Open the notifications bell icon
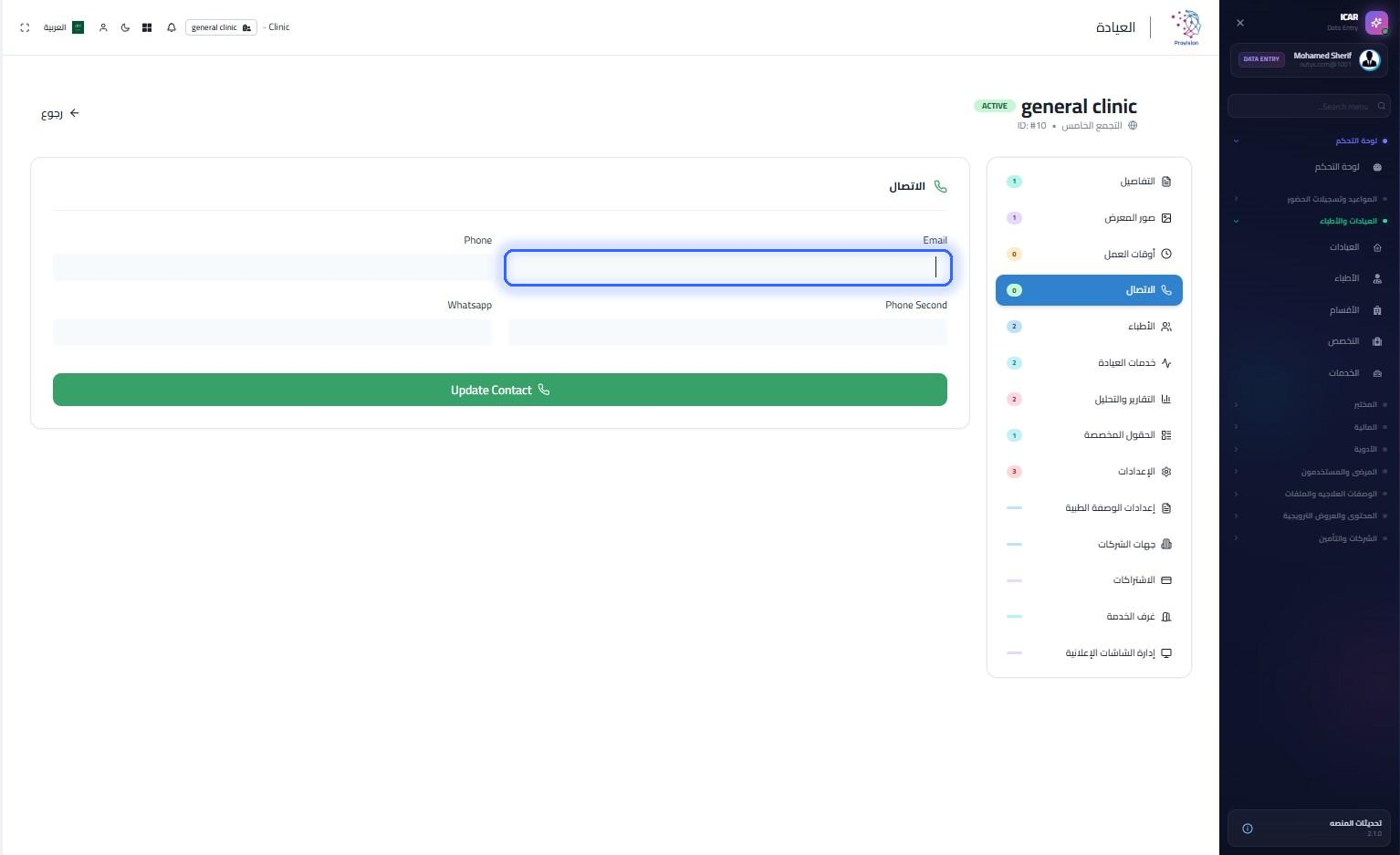1400x855 pixels. pos(172,27)
